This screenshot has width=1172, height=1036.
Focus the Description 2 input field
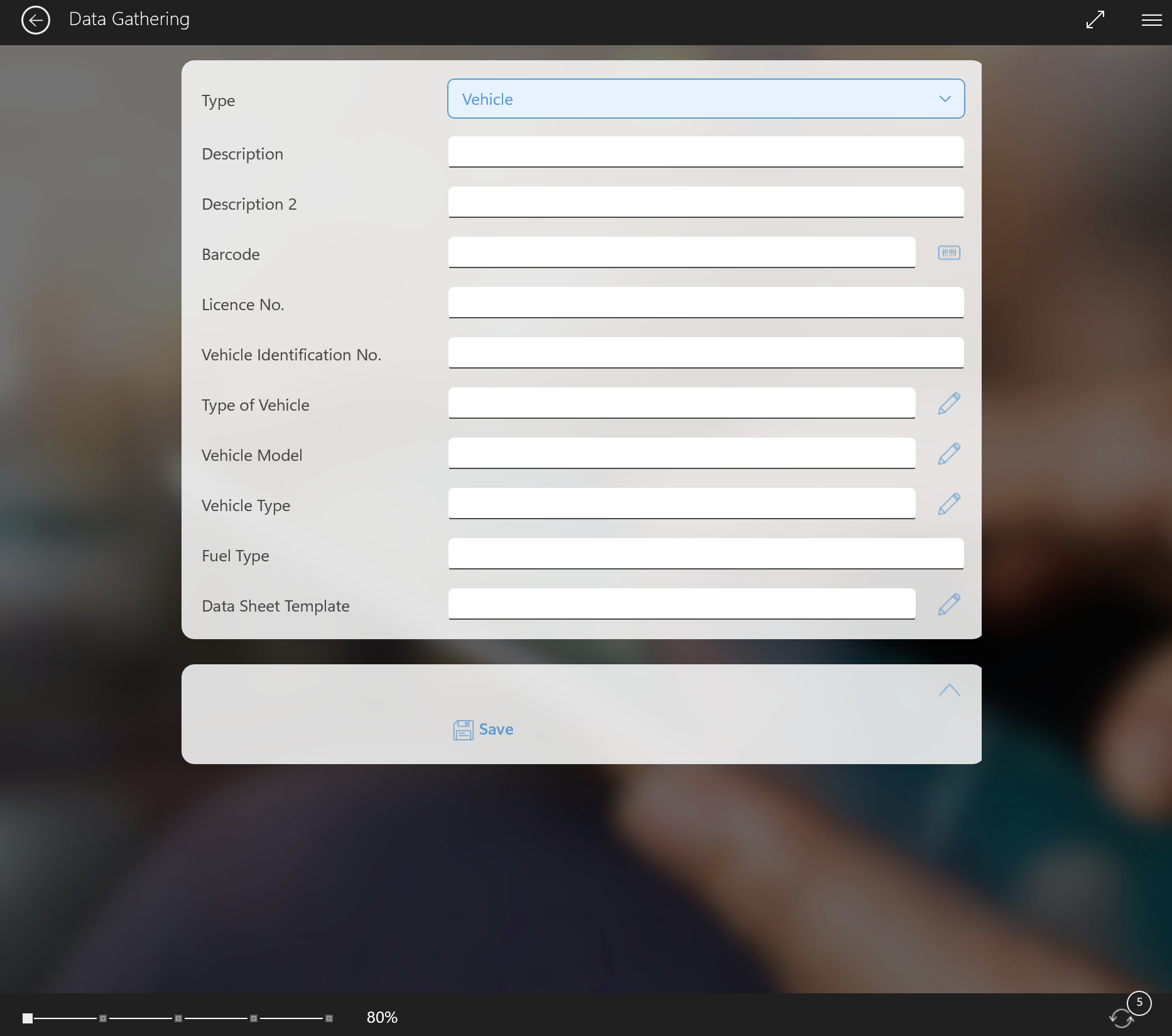pyautogui.click(x=706, y=202)
